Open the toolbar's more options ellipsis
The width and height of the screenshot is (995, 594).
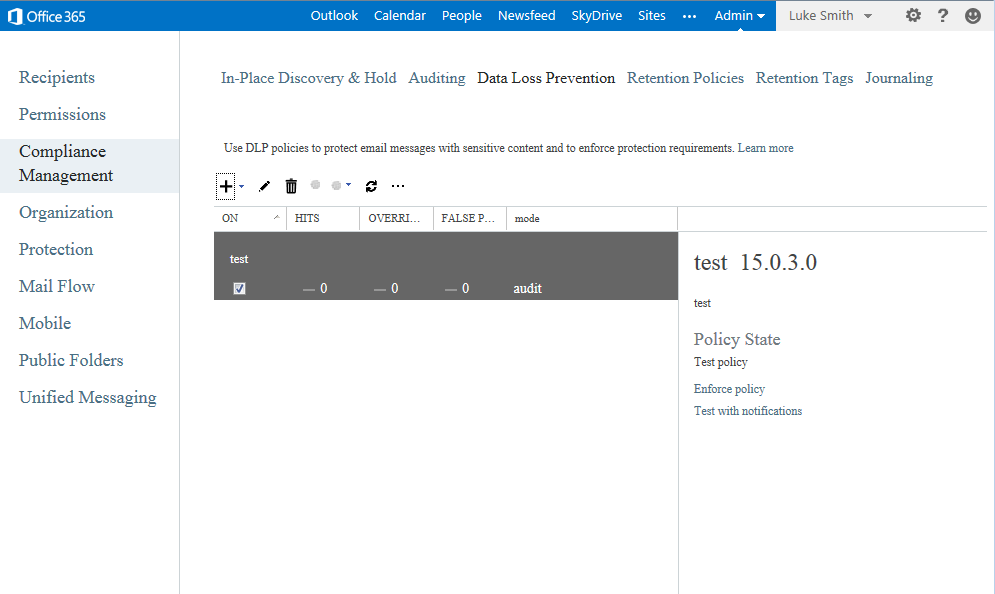click(398, 186)
